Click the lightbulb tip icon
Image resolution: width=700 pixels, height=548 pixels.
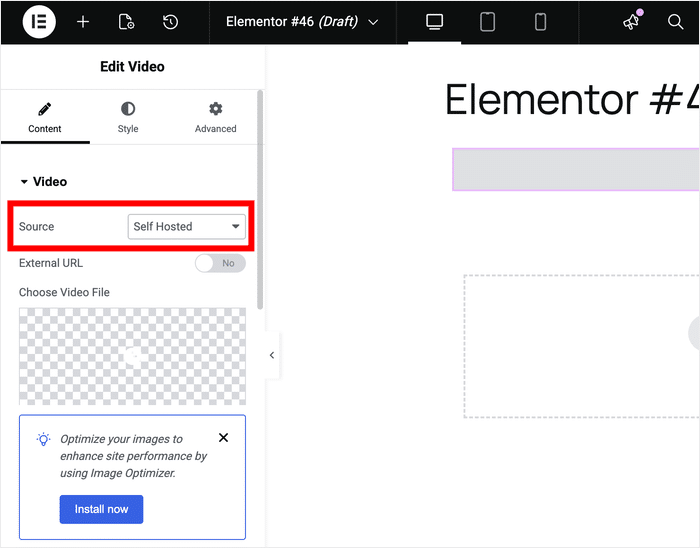[x=43, y=440]
